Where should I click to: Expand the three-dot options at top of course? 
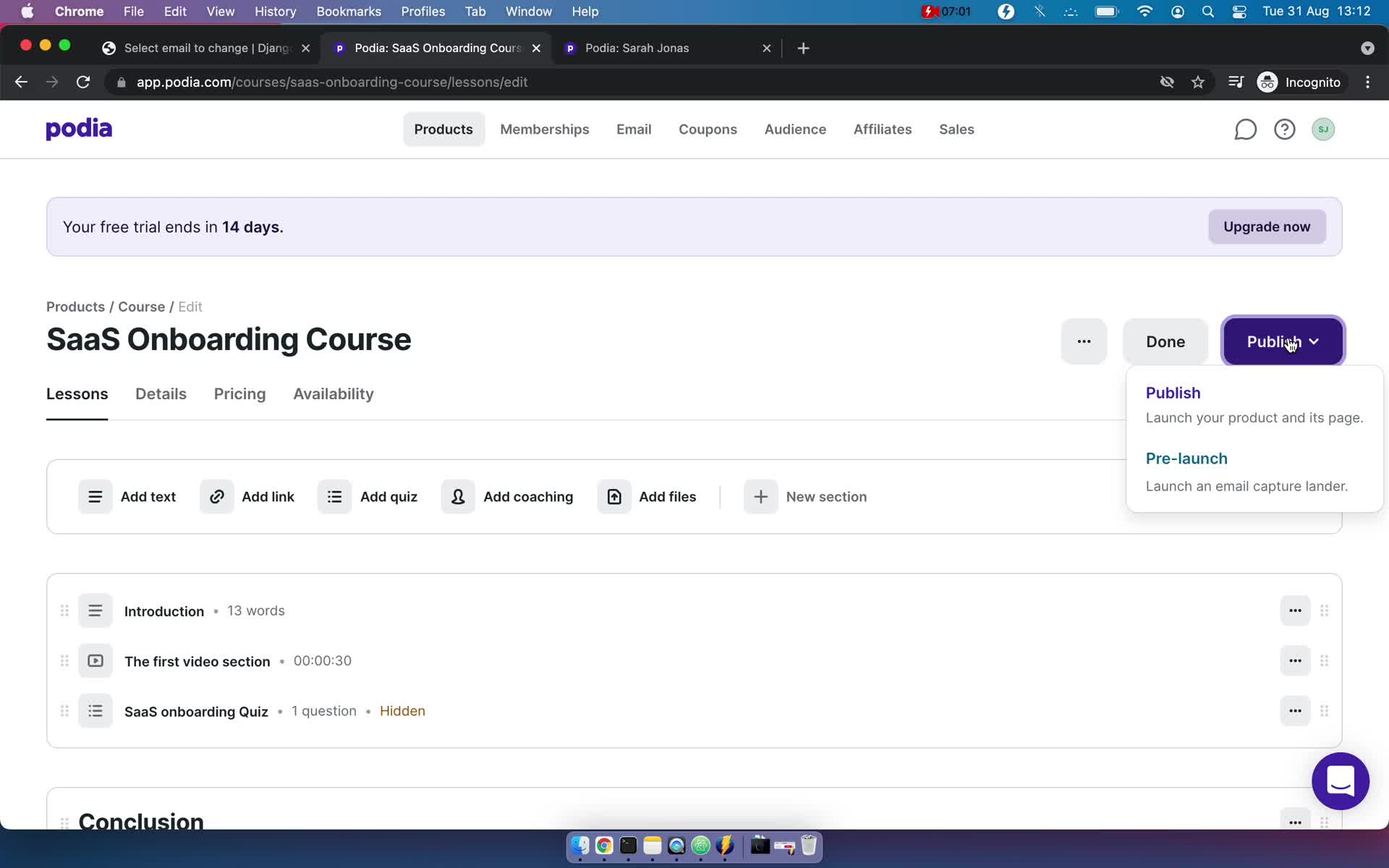click(x=1084, y=341)
